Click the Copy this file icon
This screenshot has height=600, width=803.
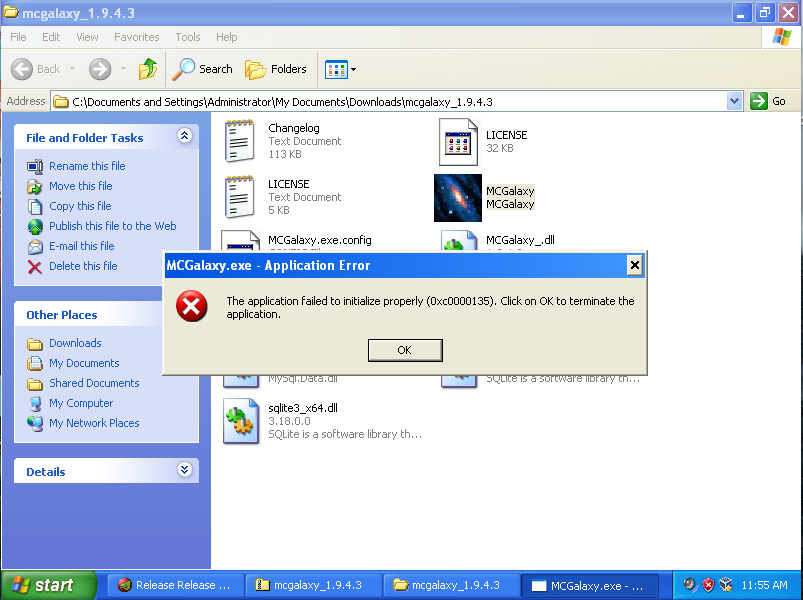click(x=35, y=206)
